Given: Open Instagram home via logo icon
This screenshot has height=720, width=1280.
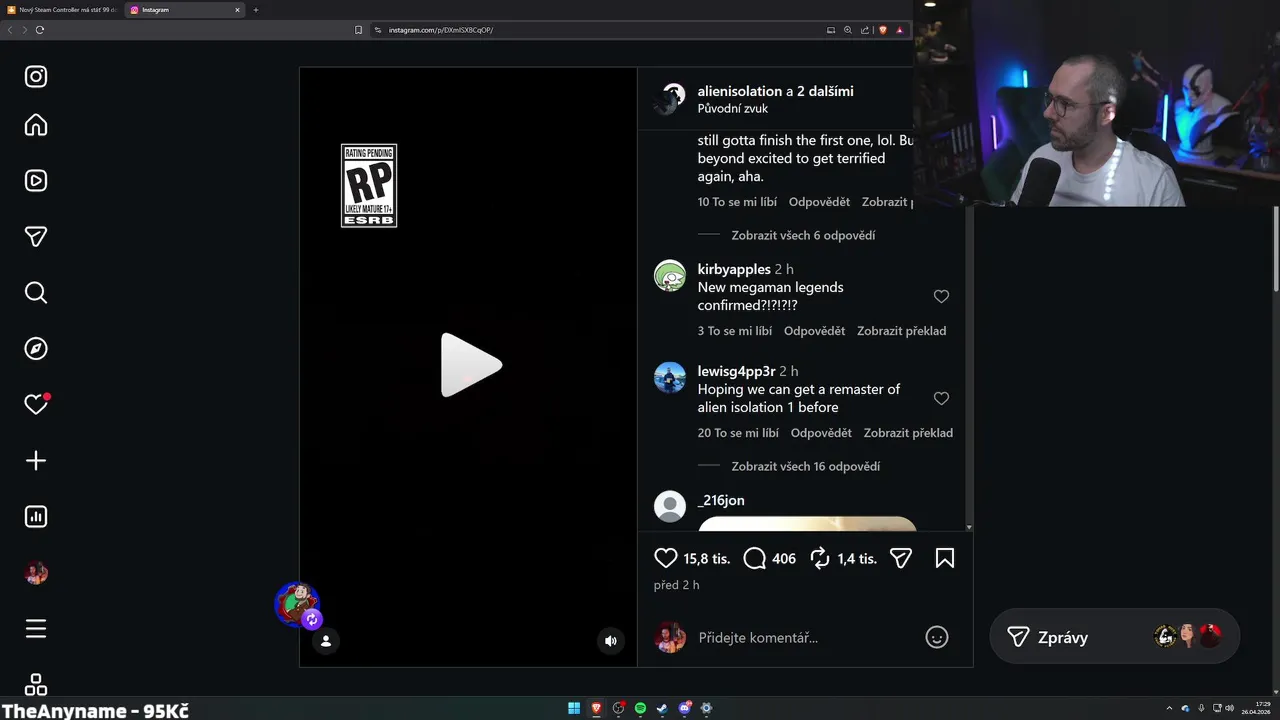Looking at the screenshot, I should (36, 77).
